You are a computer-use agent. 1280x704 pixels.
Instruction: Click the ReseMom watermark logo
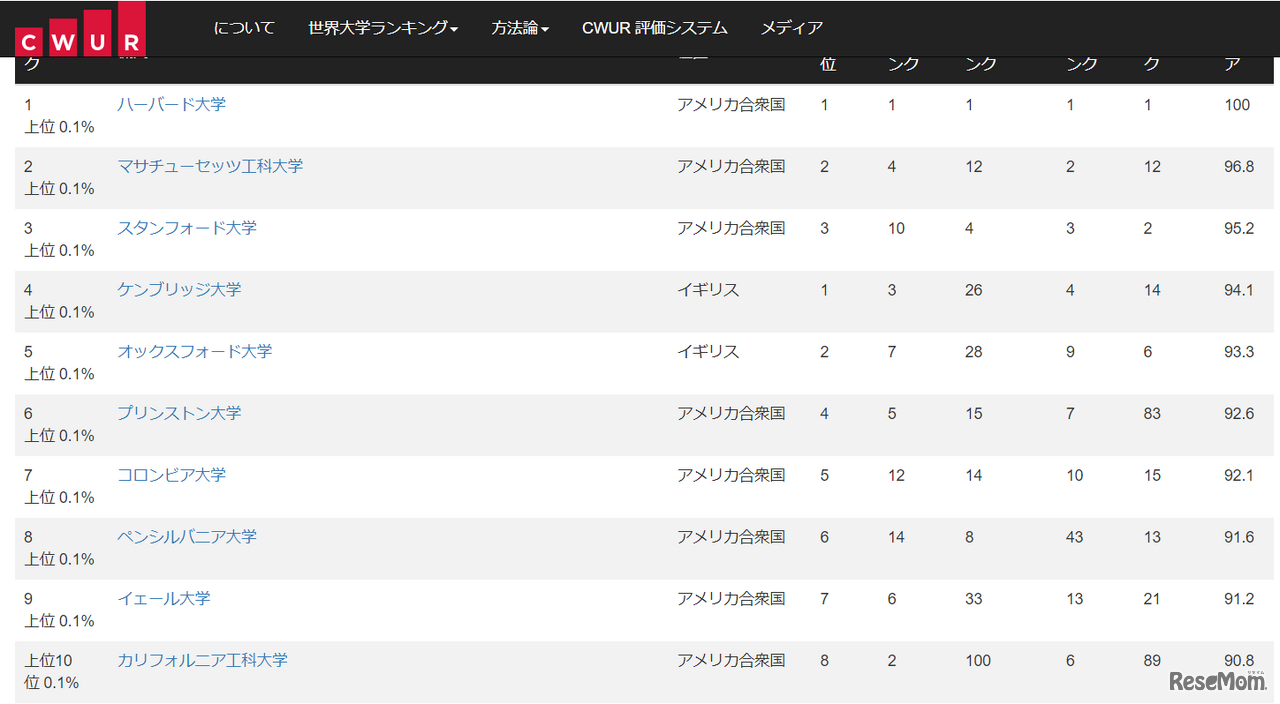pos(1217,681)
